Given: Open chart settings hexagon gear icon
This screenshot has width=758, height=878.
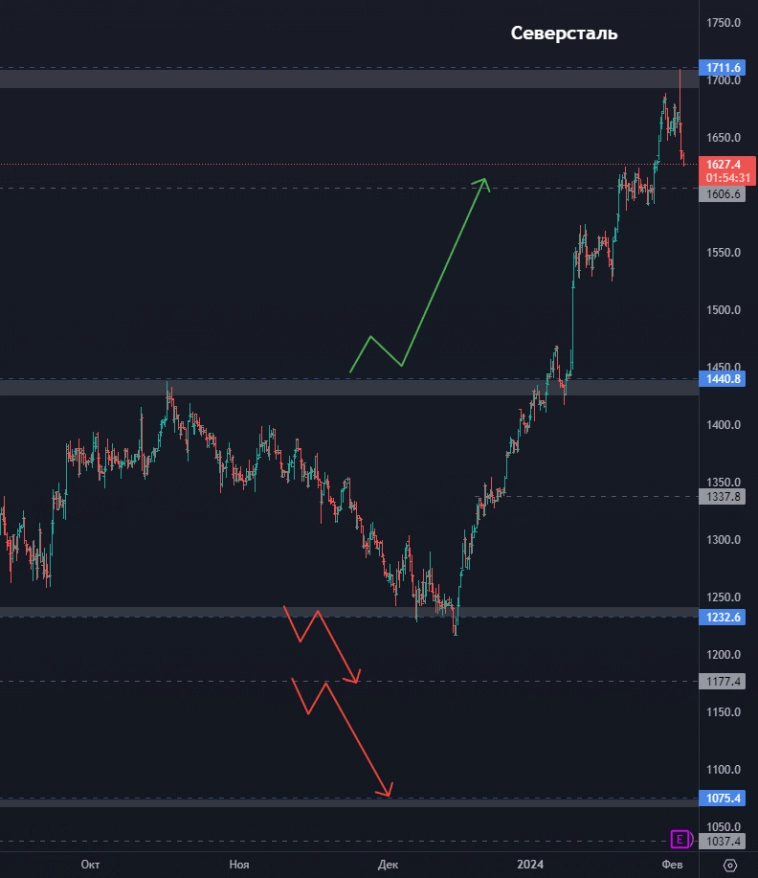Looking at the screenshot, I should pyautogui.click(x=730, y=865).
